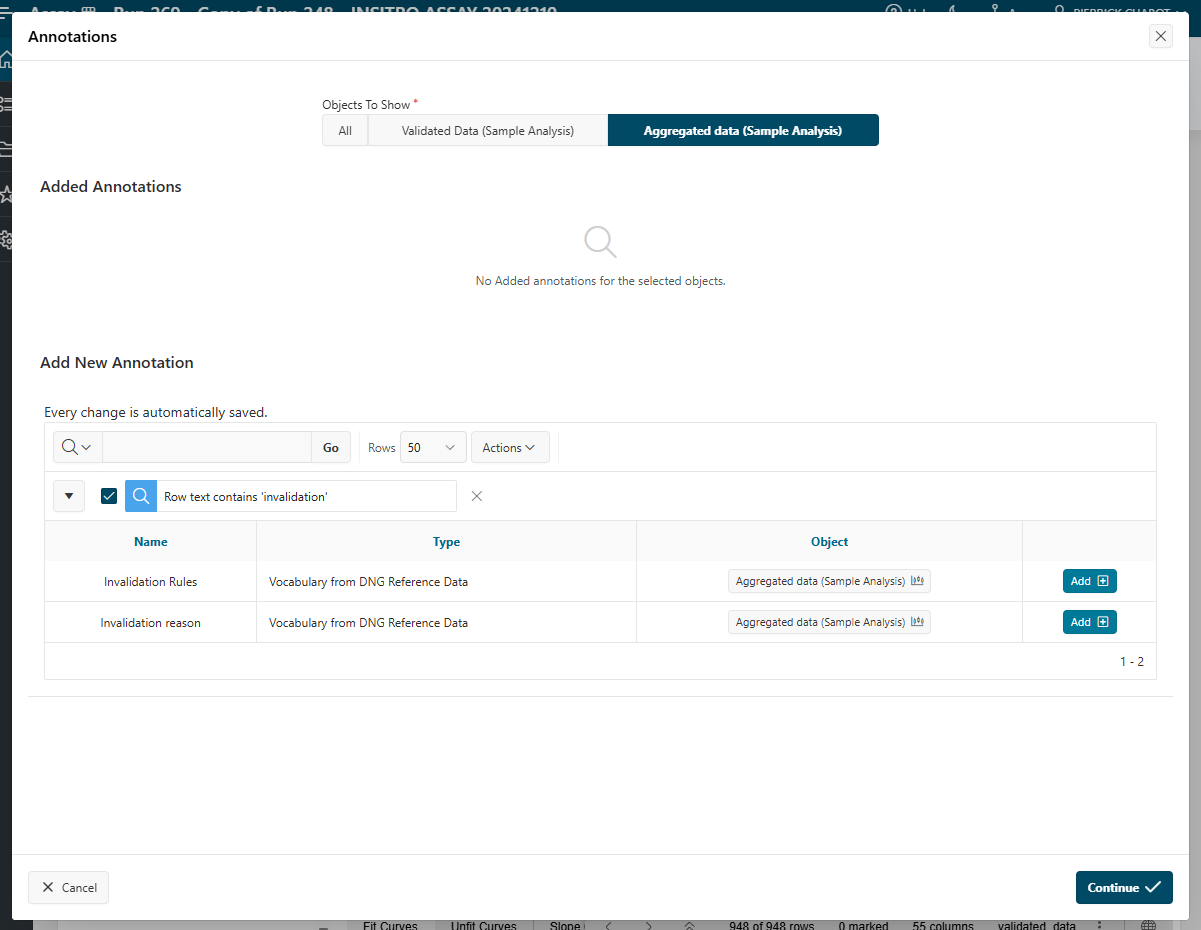This screenshot has width=1201, height=930.
Task: Cancel the Annotations dialog
Action: [x=69, y=887]
